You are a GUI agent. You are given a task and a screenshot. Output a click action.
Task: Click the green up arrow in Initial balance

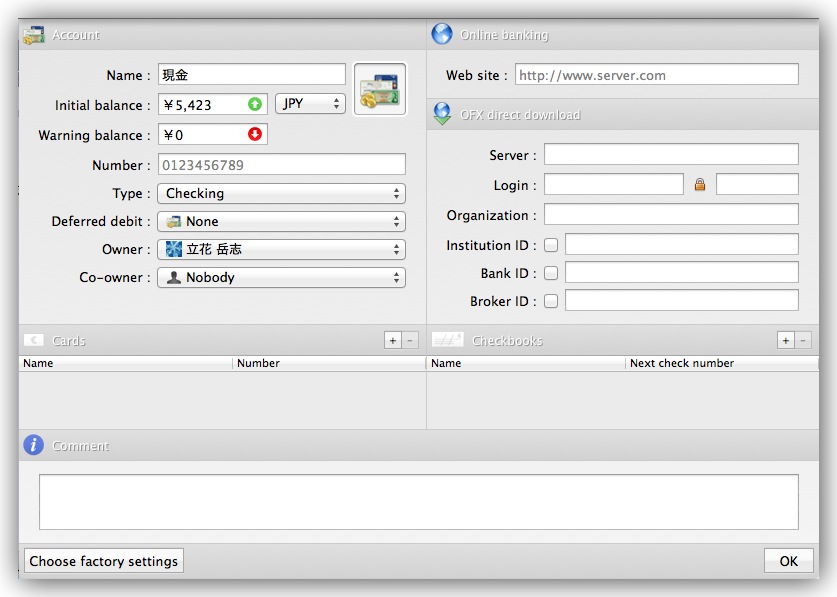pyautogui.click(x=255, y=104)
